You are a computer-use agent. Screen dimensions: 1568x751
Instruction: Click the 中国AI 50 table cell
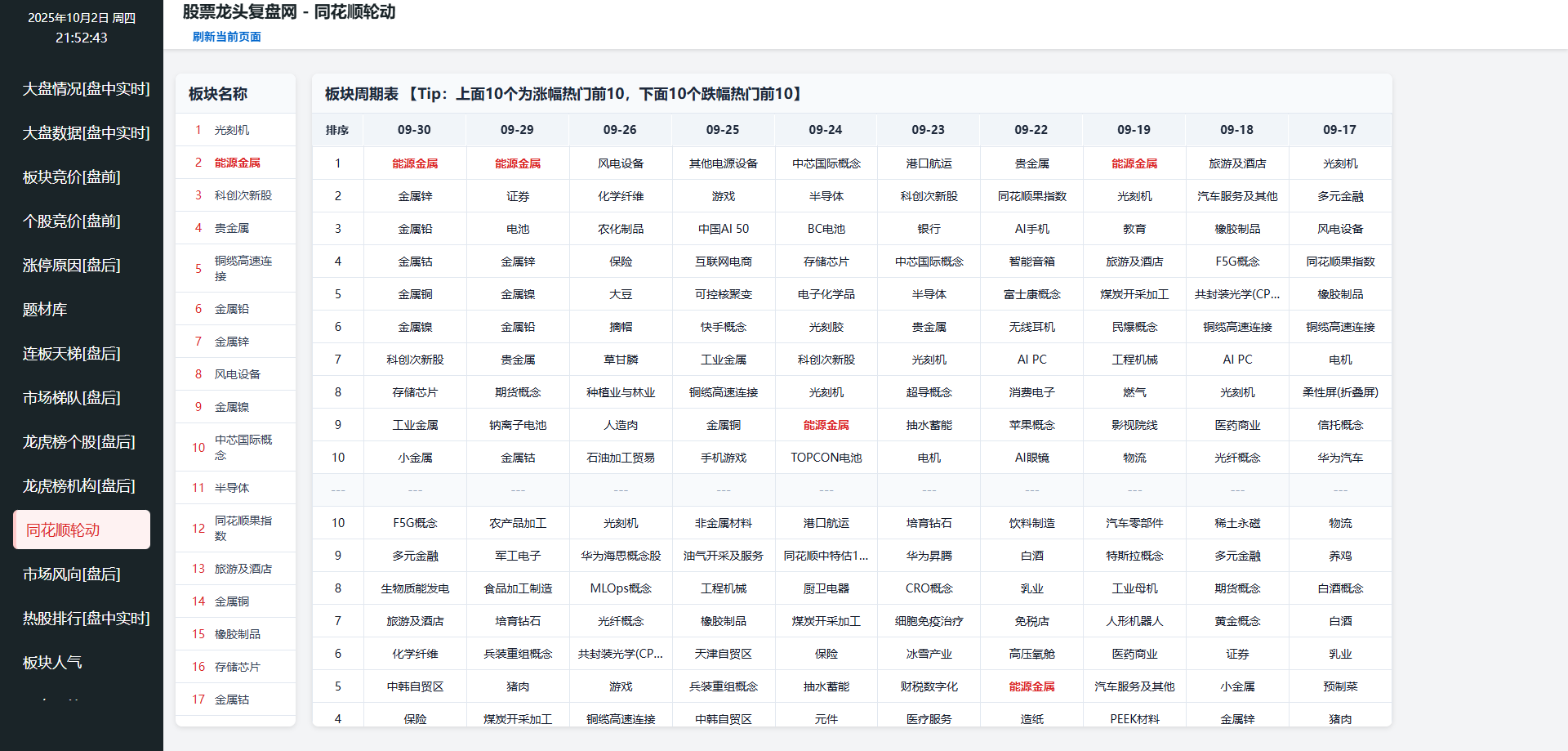coord(723,229)
